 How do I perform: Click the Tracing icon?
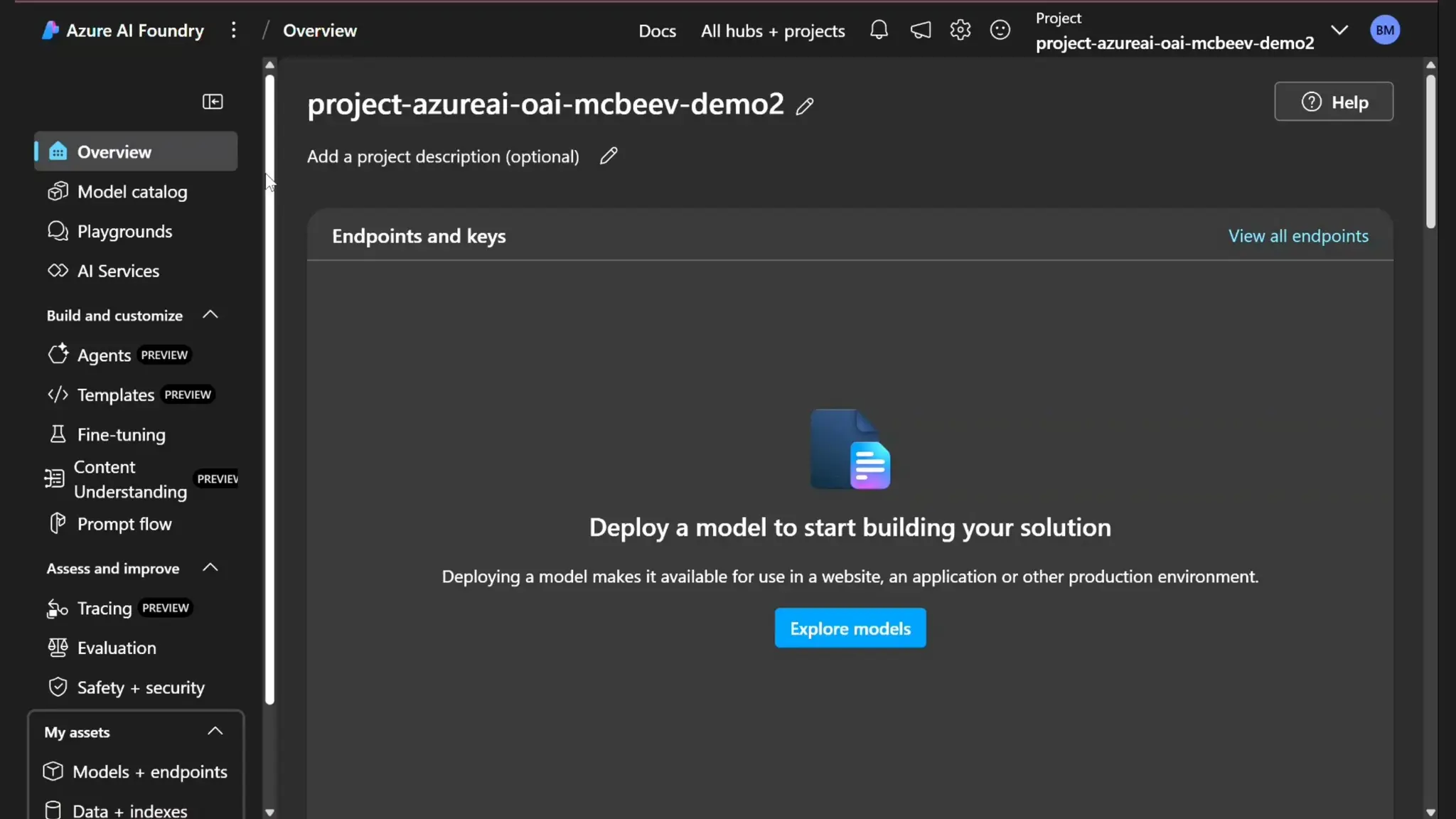58,608
